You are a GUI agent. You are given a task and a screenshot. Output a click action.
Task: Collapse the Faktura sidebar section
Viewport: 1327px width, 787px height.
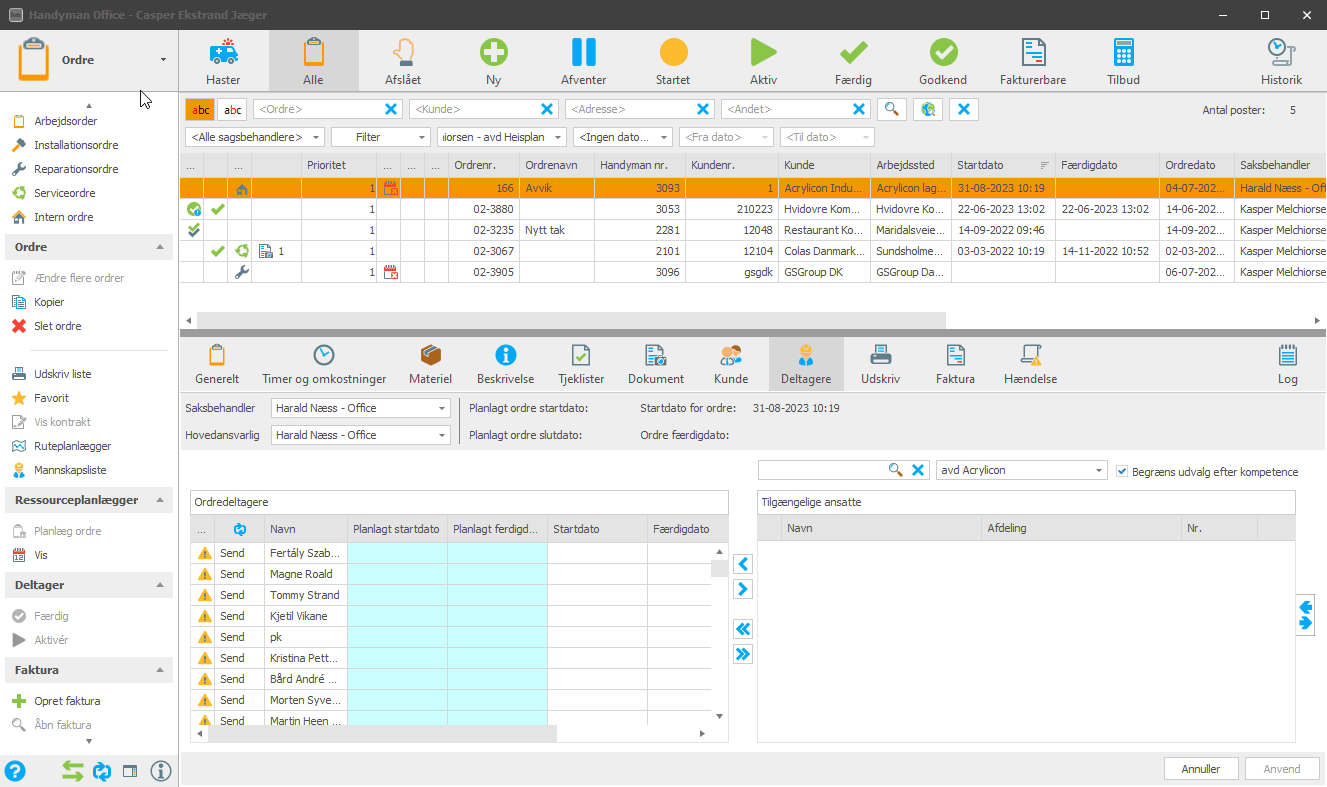pos(160,670)
